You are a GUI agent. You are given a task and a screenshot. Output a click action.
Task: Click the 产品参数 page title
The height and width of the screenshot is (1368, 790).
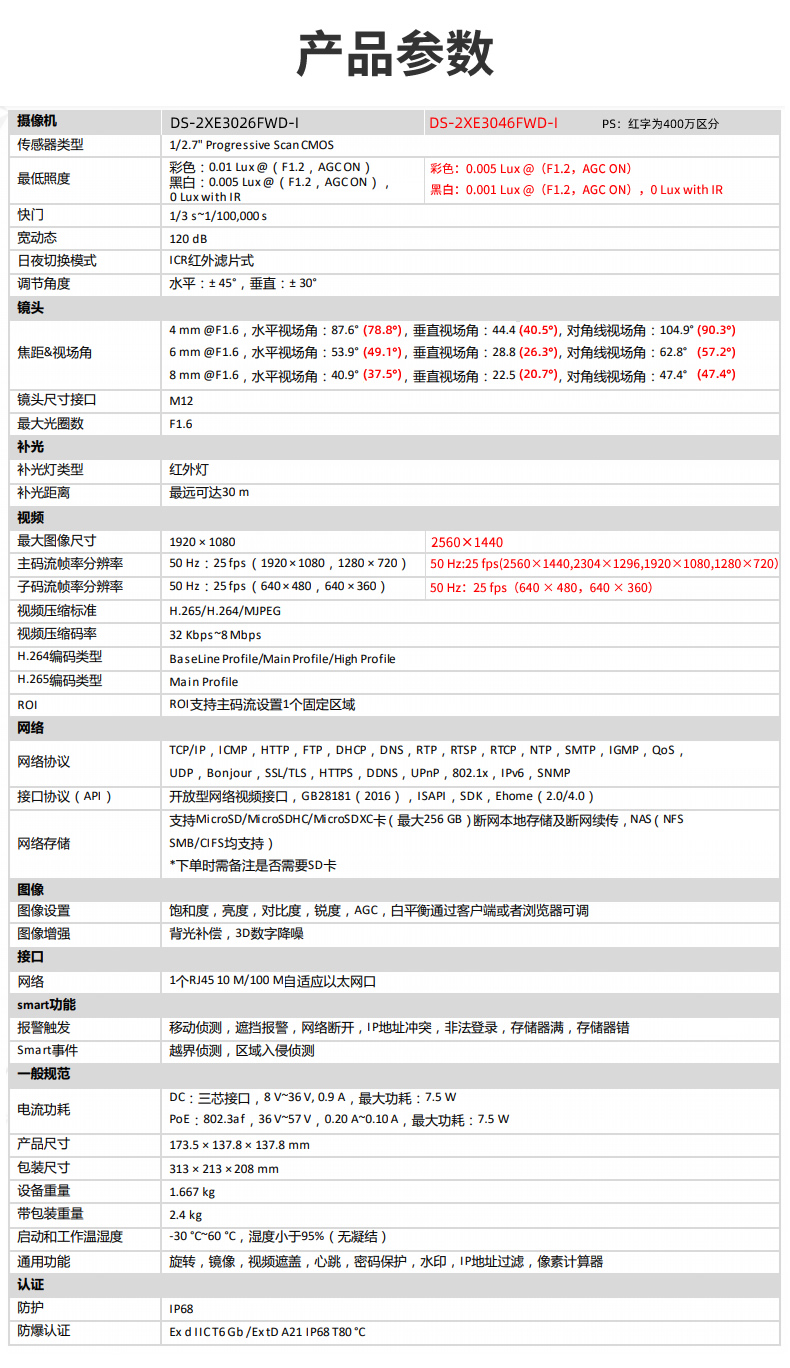[395, 53]
